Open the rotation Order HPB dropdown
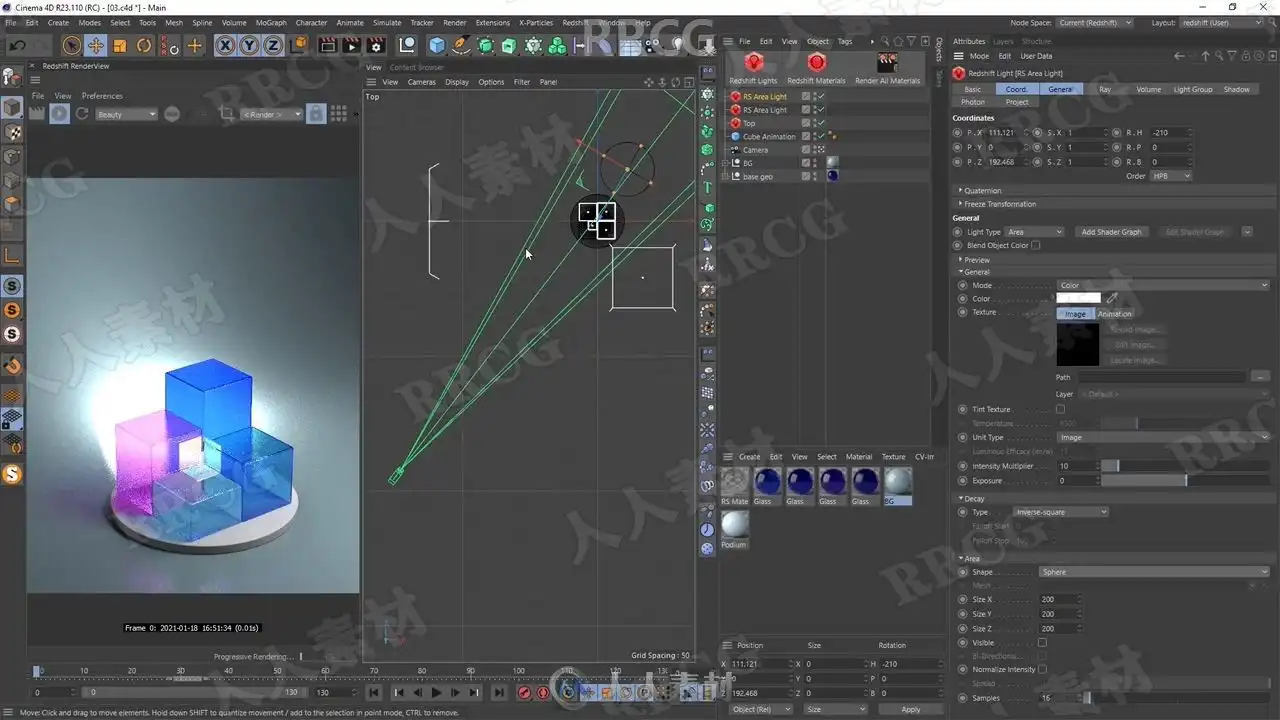Image resolution: width=1280 pixels, height=720 pixels. (1172, 176)
